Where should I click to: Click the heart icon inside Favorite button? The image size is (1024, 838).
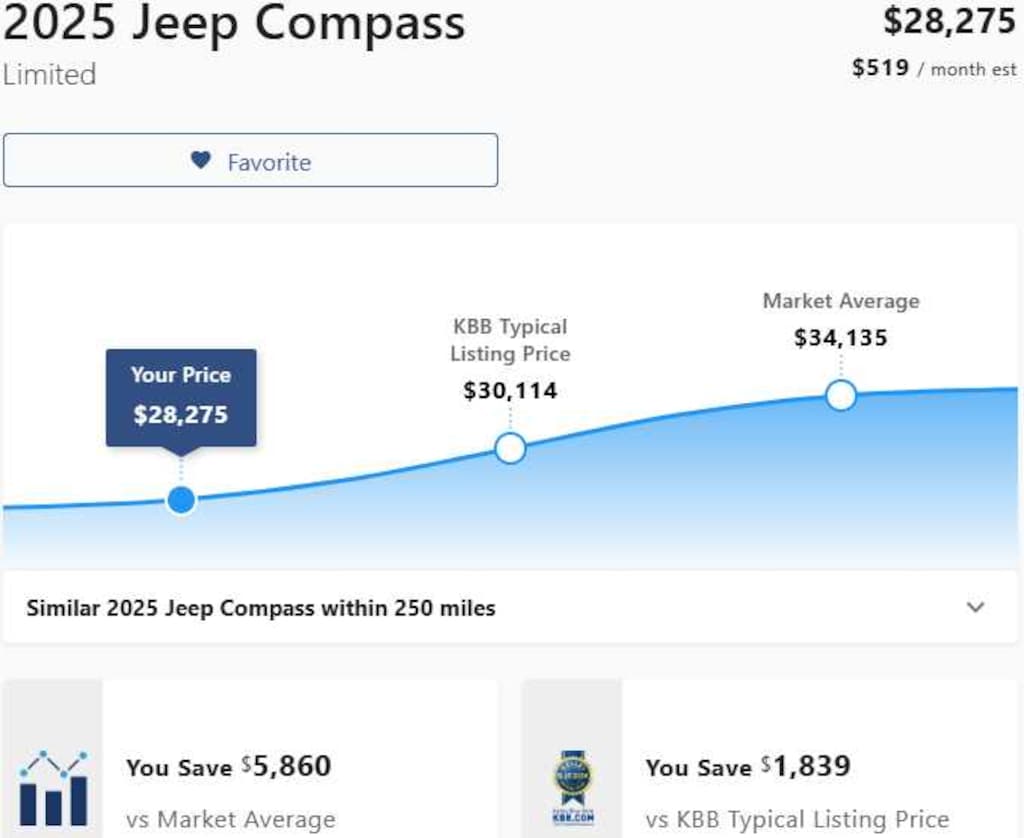coord(200,160)
